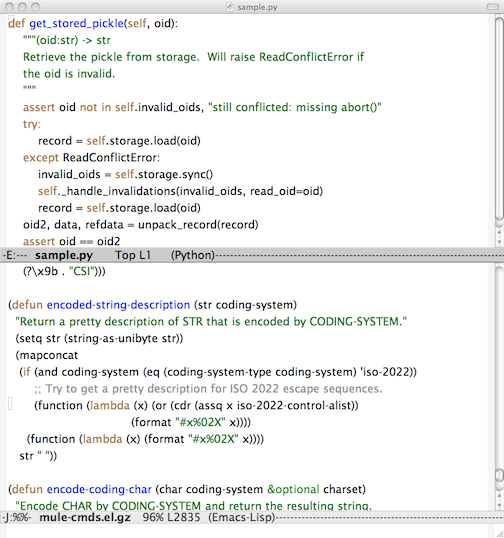Click the Top L1 position indicator

133,255
